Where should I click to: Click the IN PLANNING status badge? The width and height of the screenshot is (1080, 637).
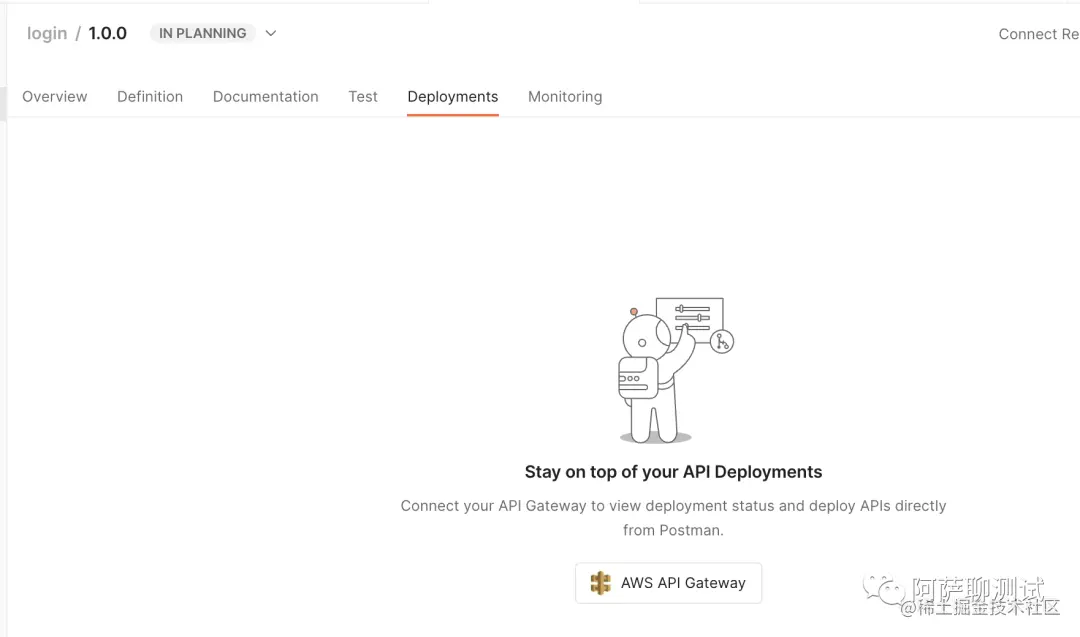pyautogui.click(x=202, y=33)
